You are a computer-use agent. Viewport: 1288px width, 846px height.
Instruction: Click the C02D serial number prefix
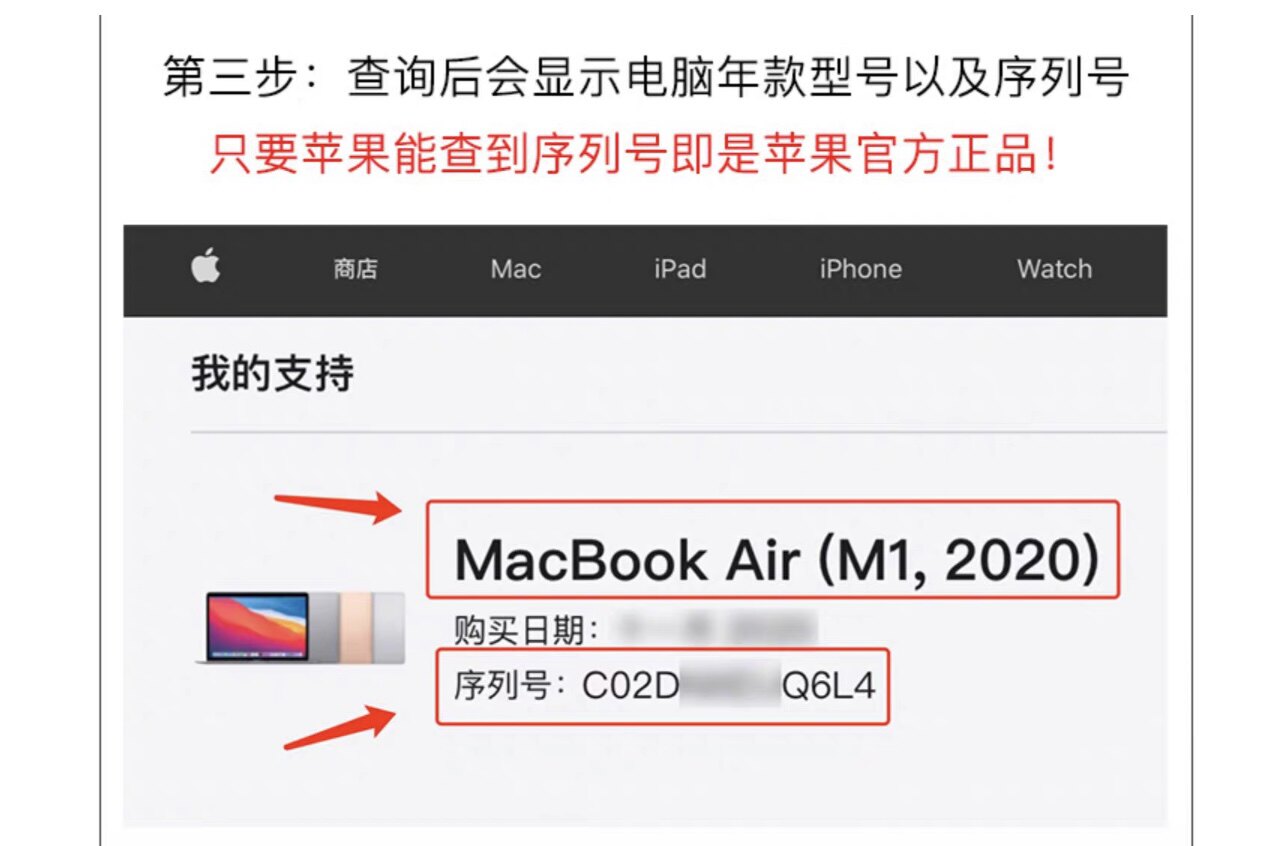click(x=631, y=687)
